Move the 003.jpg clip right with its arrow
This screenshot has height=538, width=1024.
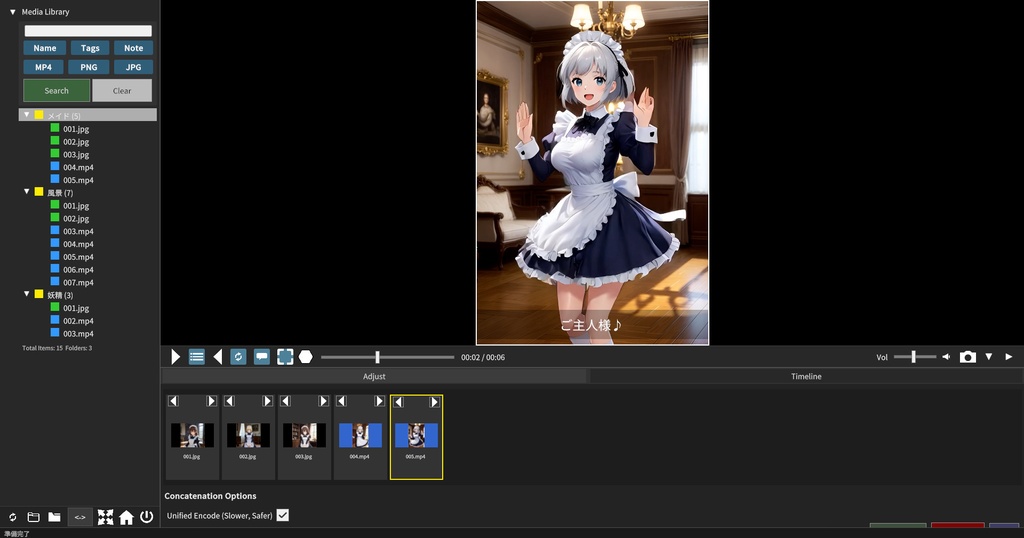323,401
